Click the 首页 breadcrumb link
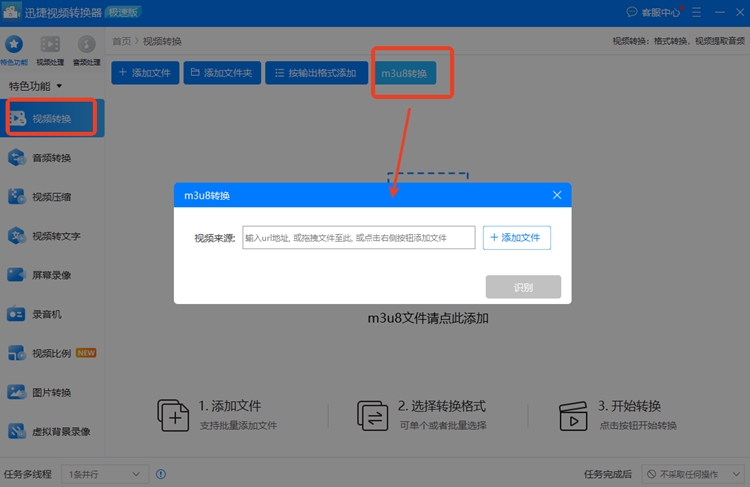The image size is (750, 487). point(121,41)
